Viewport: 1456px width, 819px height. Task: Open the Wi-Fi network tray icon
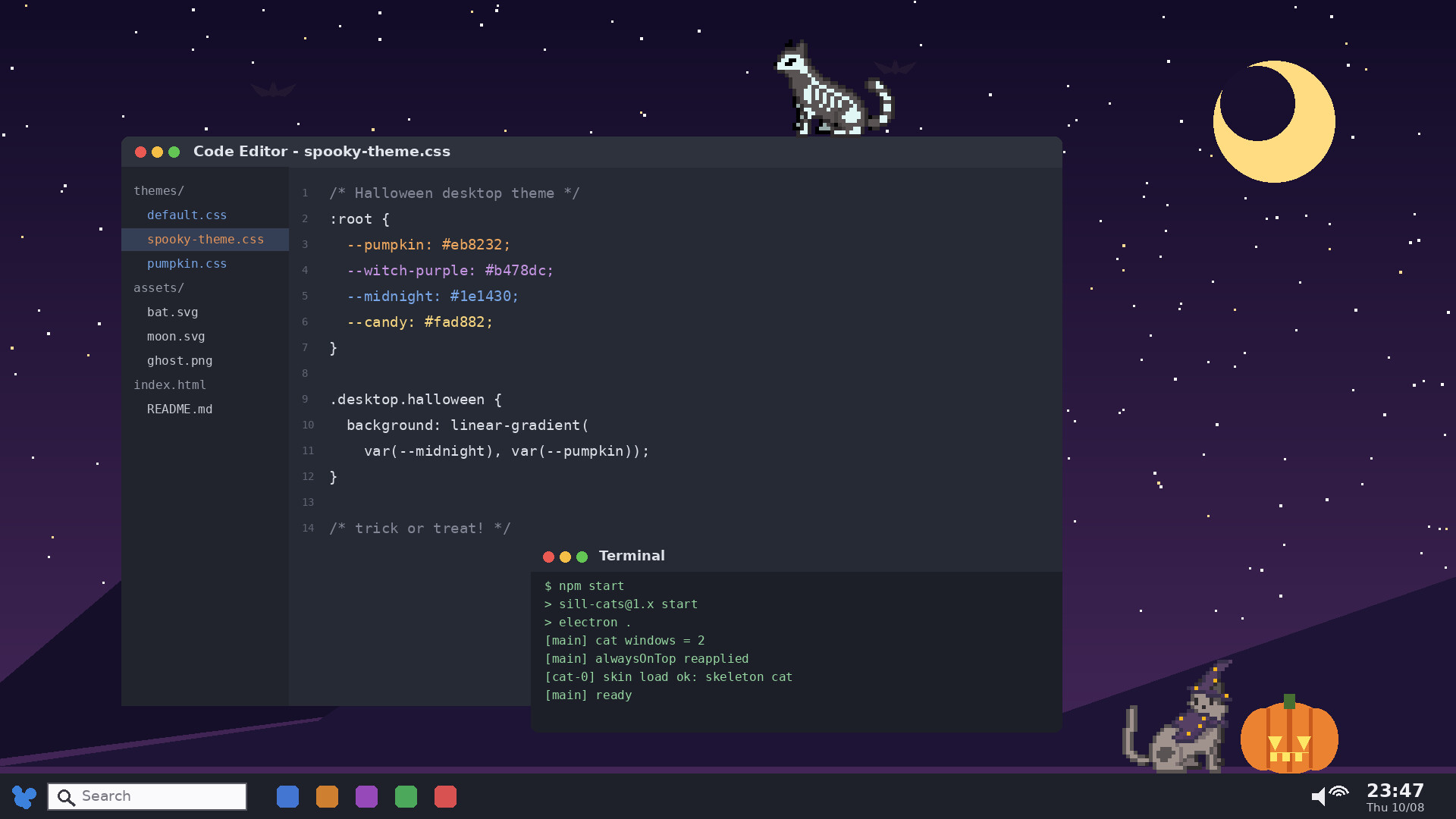[1339, 792]
